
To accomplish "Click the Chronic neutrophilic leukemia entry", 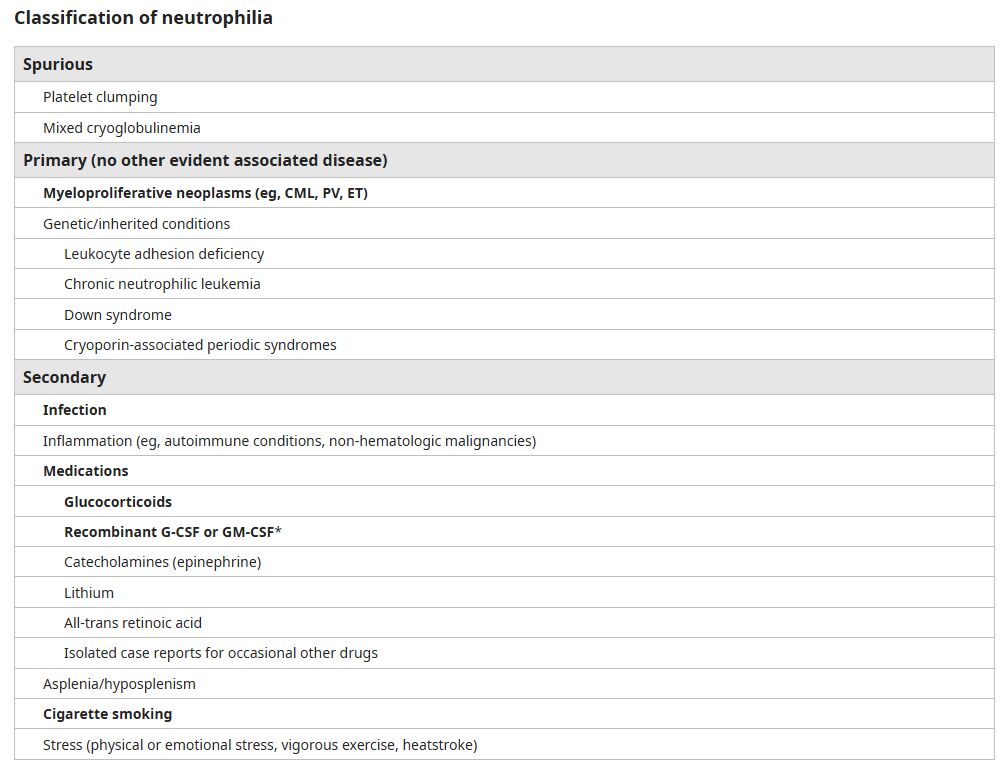I will [162, 284].
